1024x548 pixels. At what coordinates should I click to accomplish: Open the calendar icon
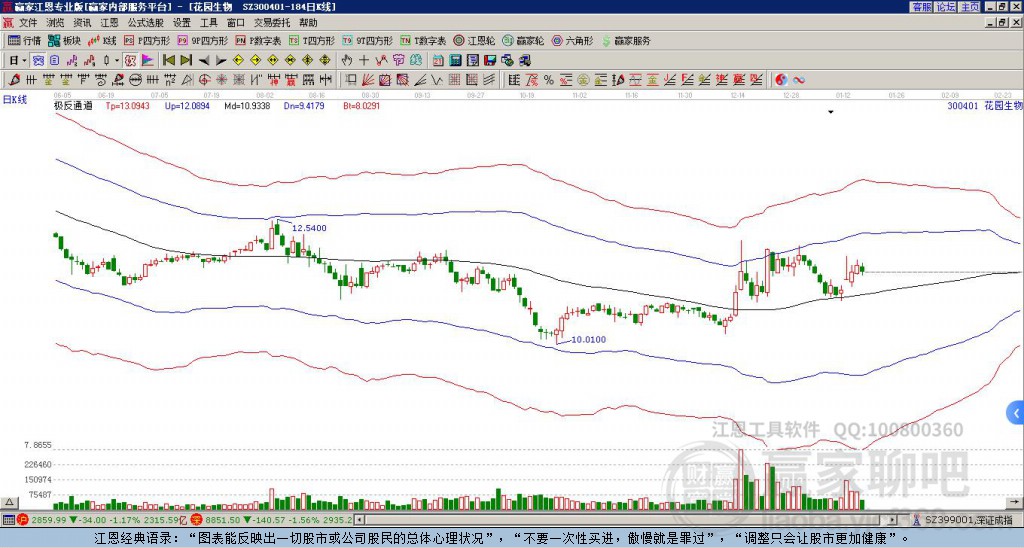point(438,61)
